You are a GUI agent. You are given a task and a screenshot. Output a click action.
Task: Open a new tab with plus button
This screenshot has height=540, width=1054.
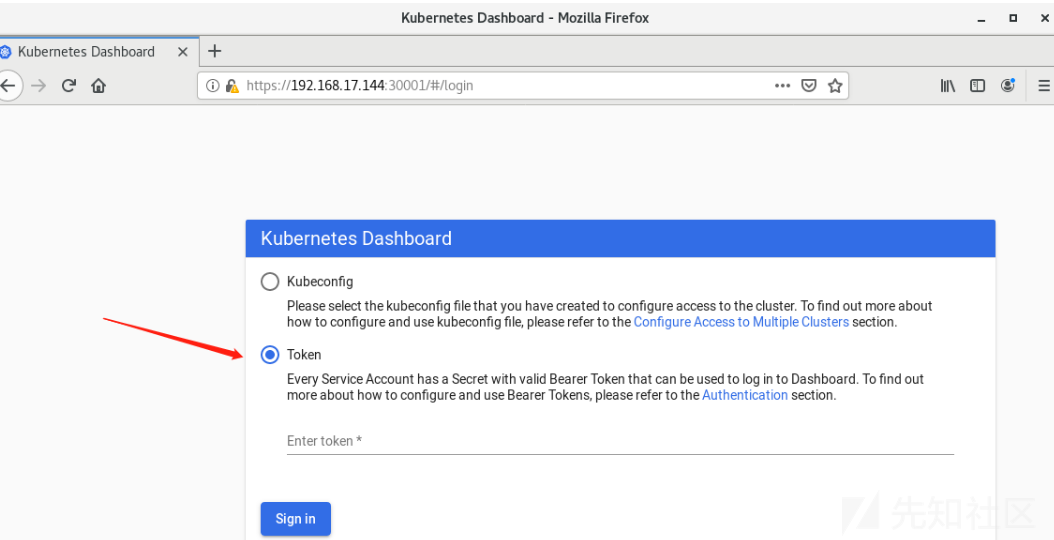(x=214, y=51)
